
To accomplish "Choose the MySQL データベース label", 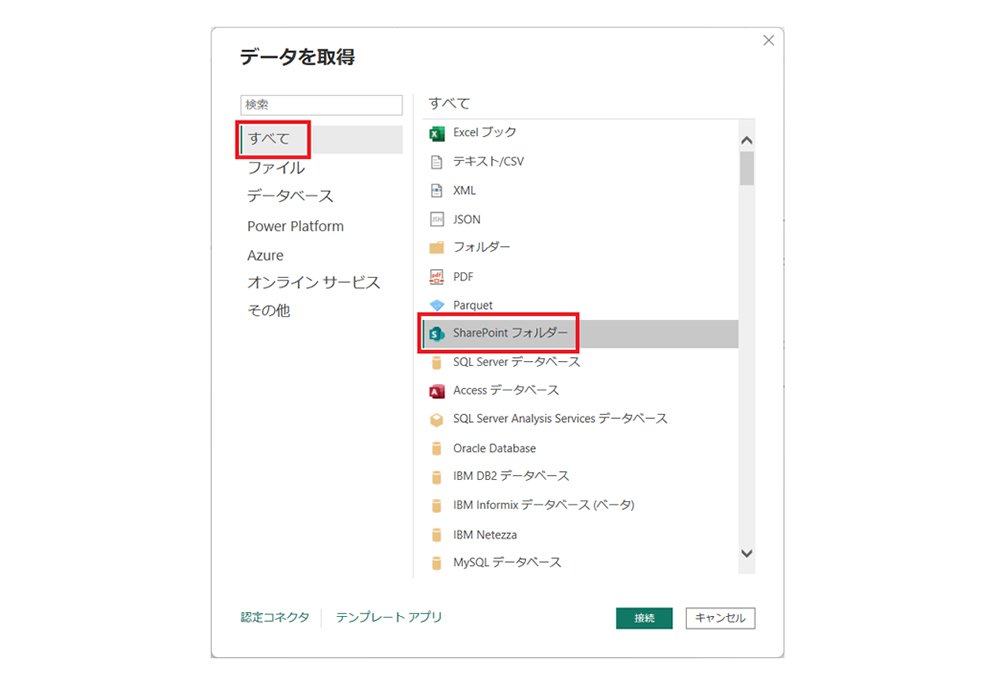I will tap(507, 562).
